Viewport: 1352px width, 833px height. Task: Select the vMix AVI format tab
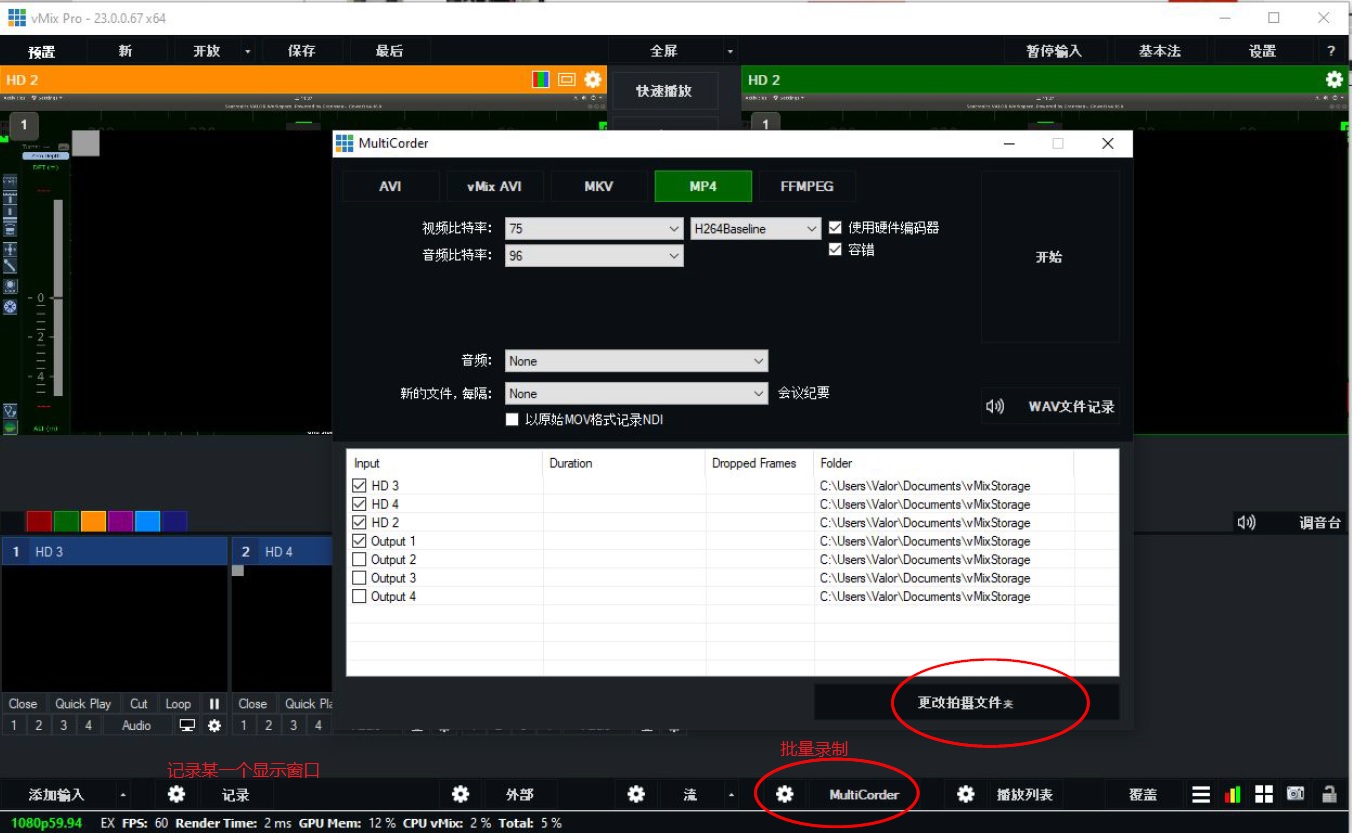(494, 186)
